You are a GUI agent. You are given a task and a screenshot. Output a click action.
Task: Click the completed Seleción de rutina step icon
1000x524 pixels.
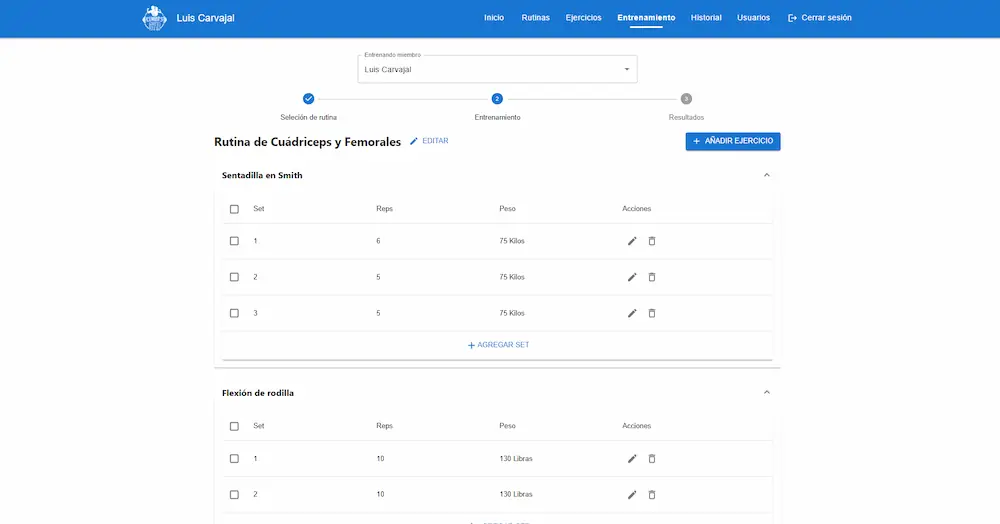pos(309,99)
